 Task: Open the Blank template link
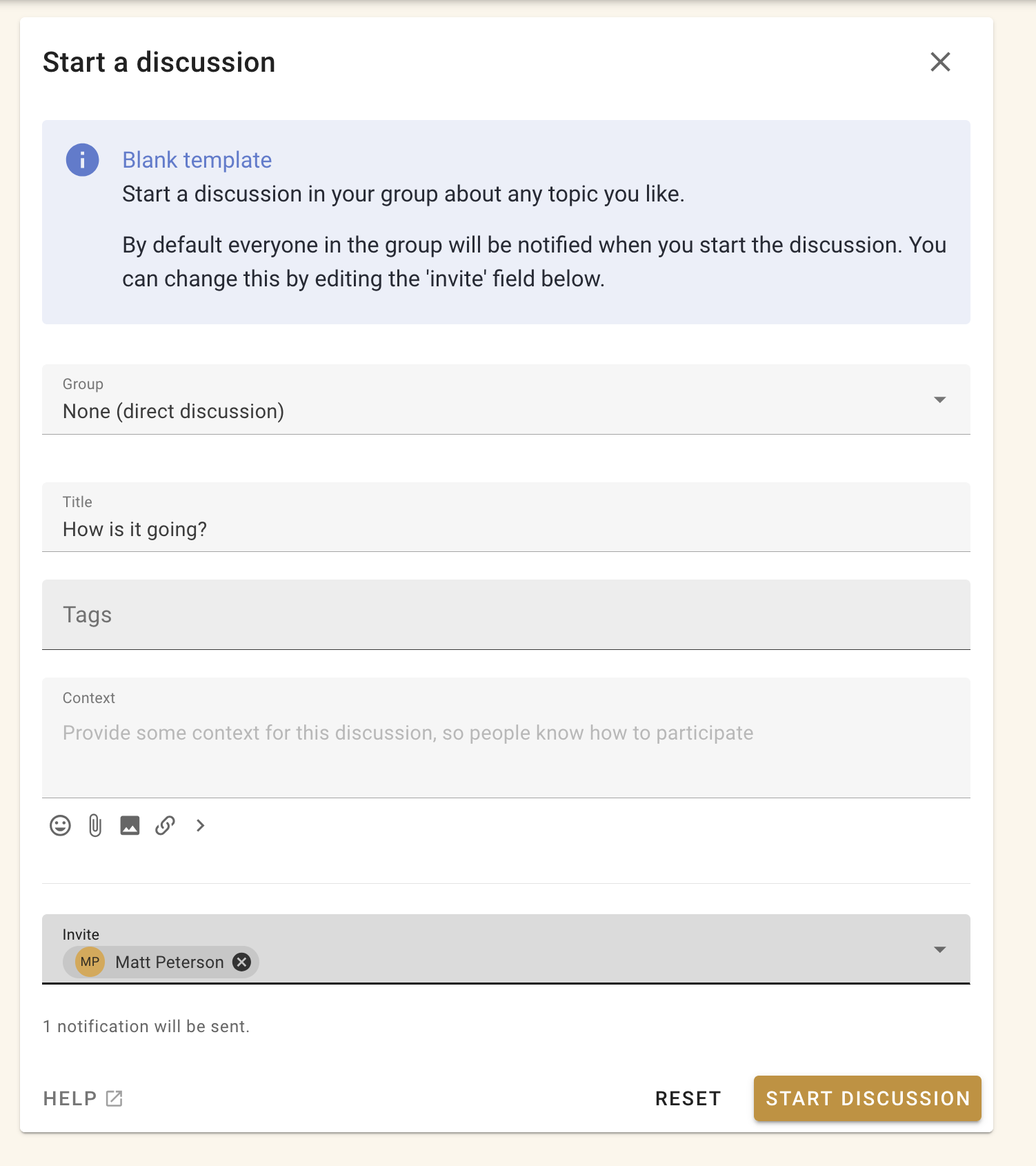click(196, 159)
